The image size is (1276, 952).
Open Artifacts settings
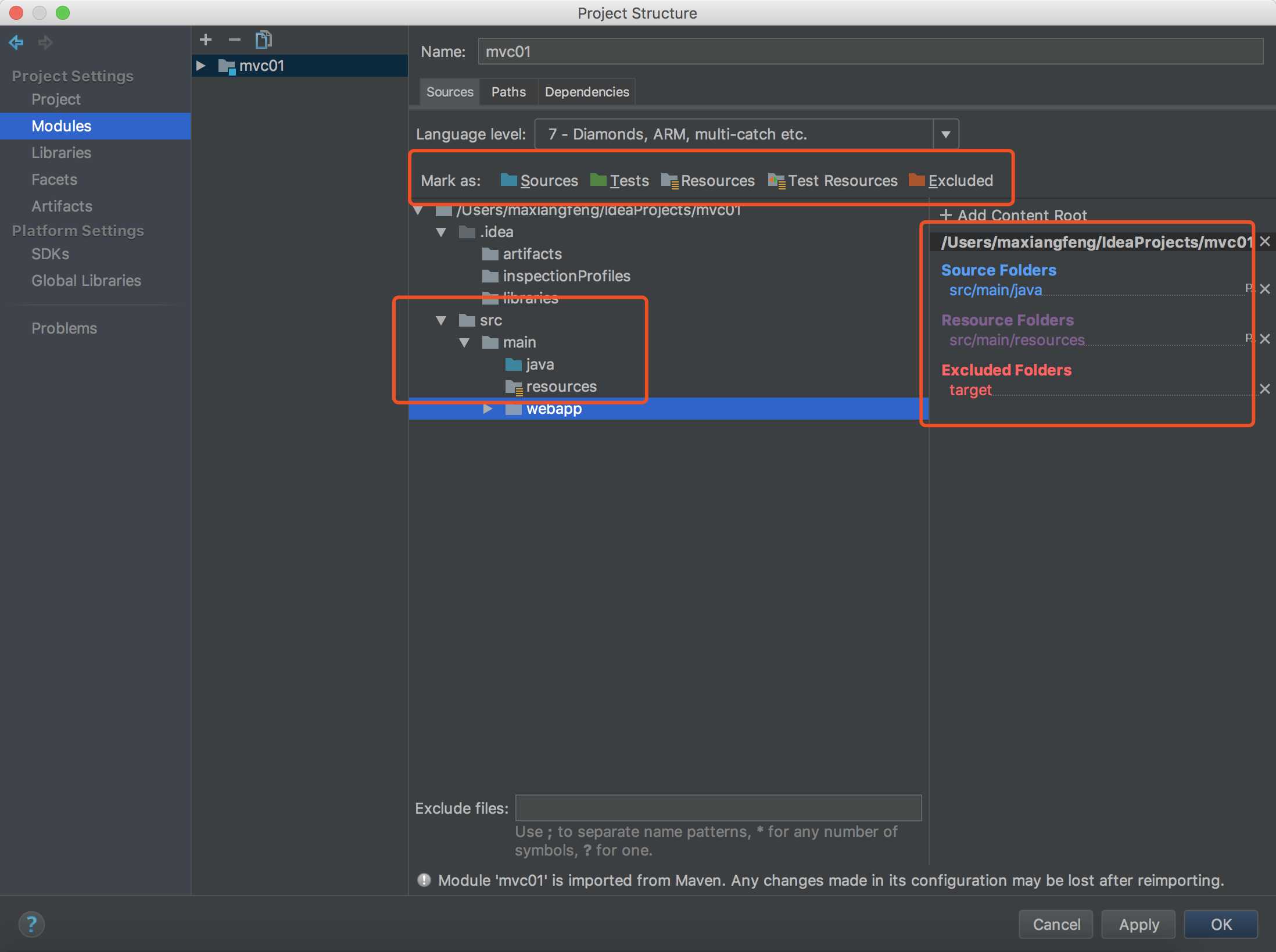click(x=62, y=206)
